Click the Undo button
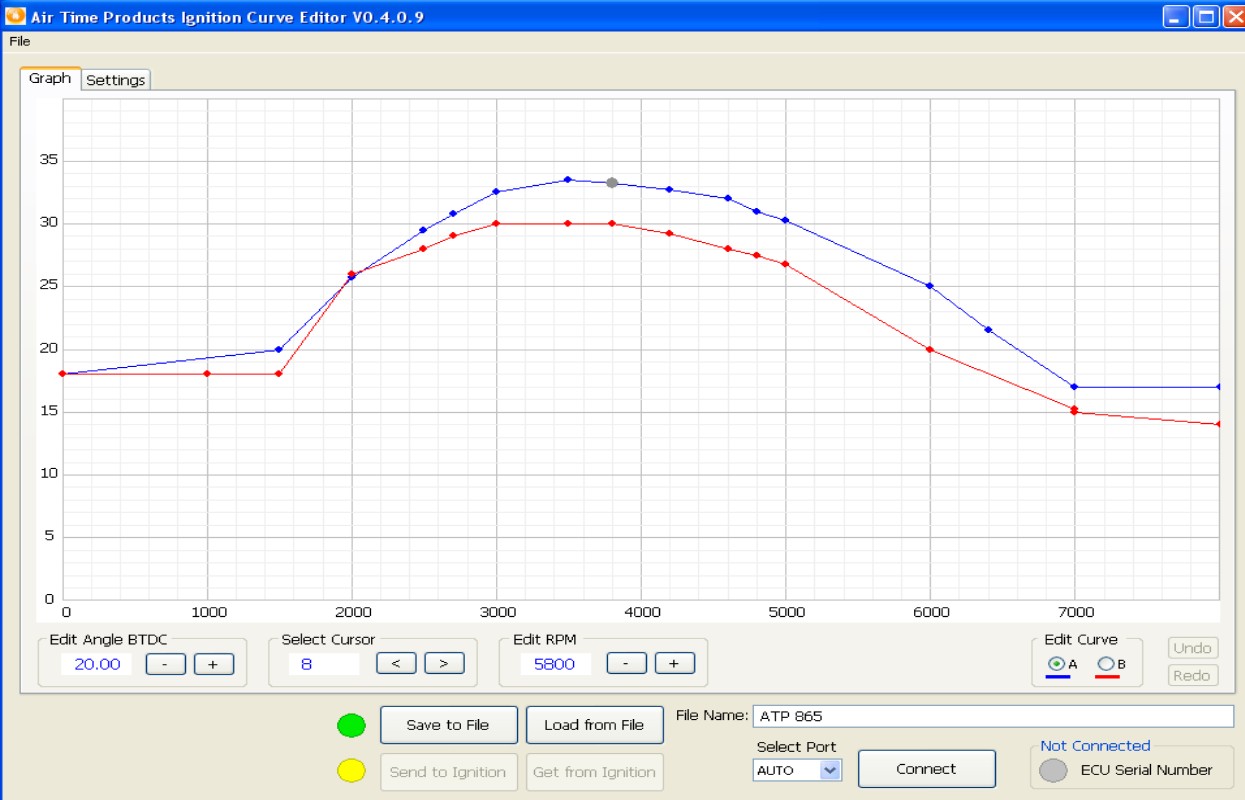The width and height of the screenshot is (1245, 800). [x=1193, y=648]
